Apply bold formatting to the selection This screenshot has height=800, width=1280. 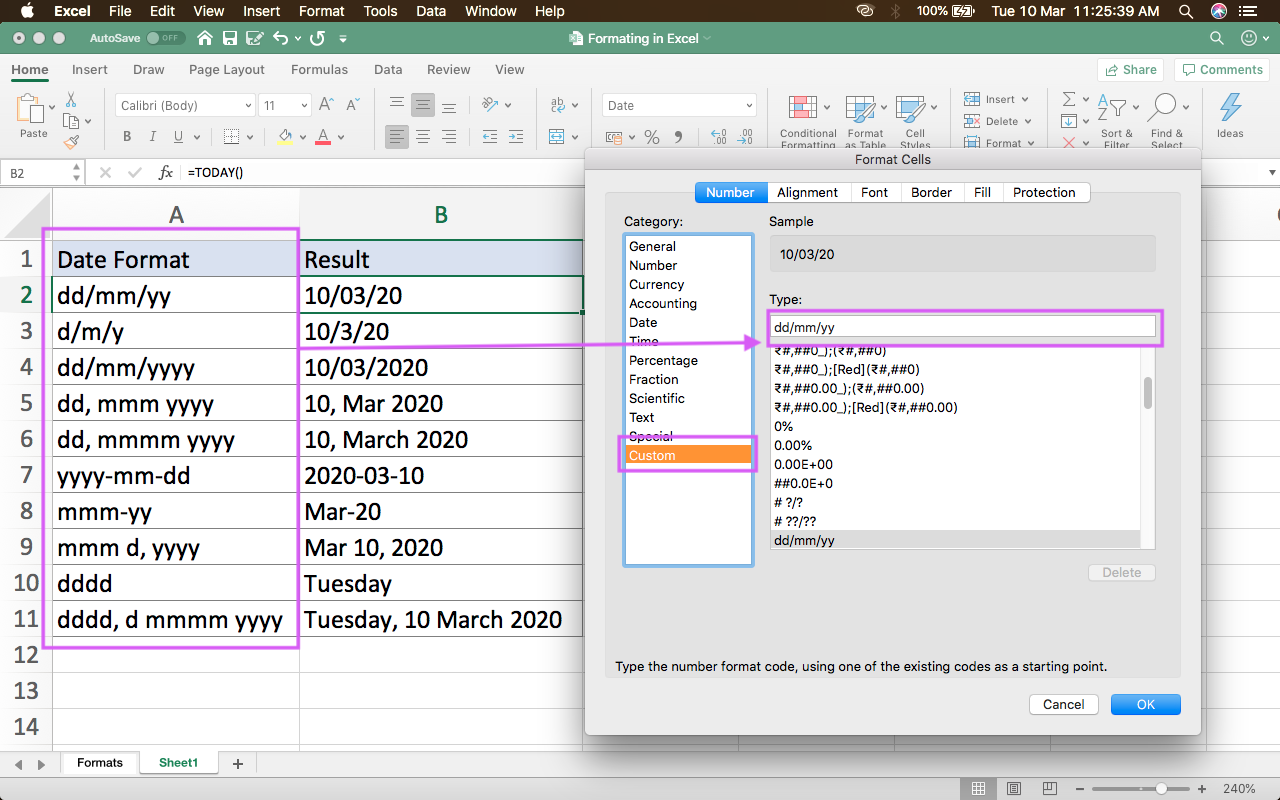126,136
